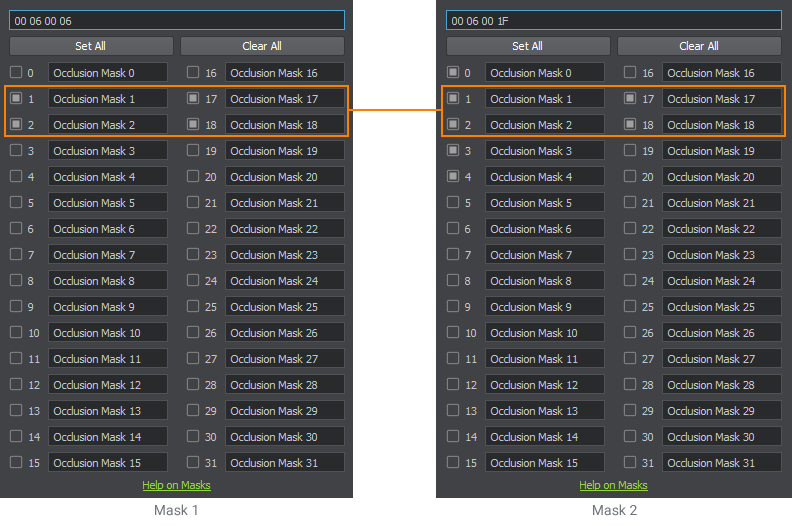Check bit 16 checkbox in Mask 2 panel
The height and width of the screenshot is (526, 792).
(630, 73)
